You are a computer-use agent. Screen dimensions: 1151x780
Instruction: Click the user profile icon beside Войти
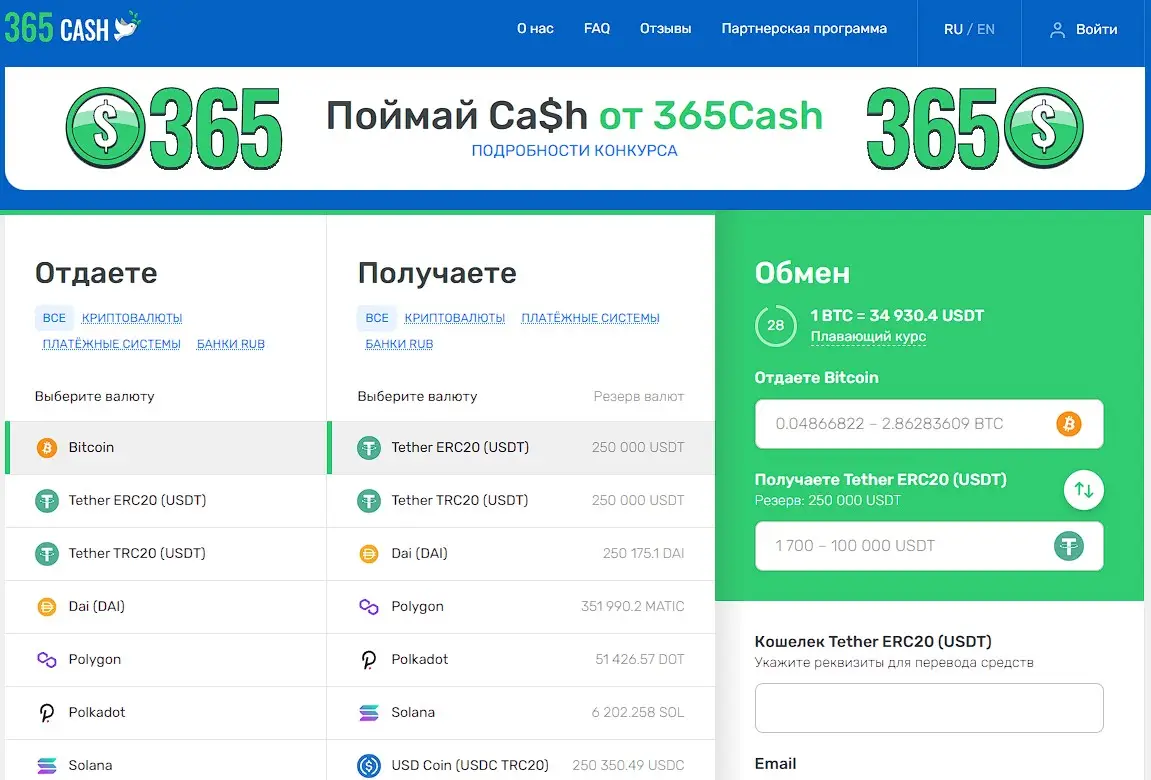1057,30
